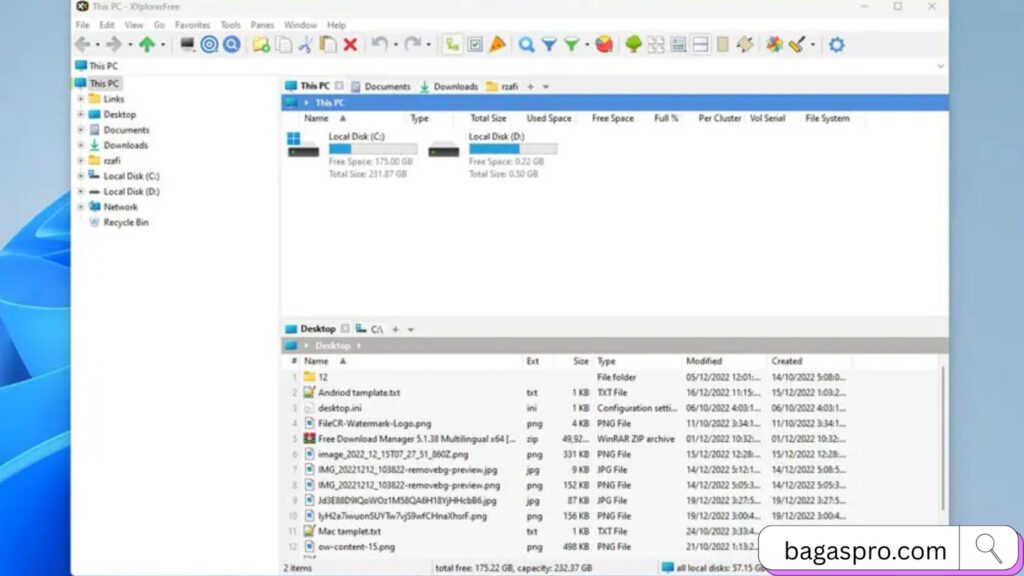This screenshot has height=576, width=1024.
Task: Expand the Documents node in folder tree
Action: coord(81,130)
